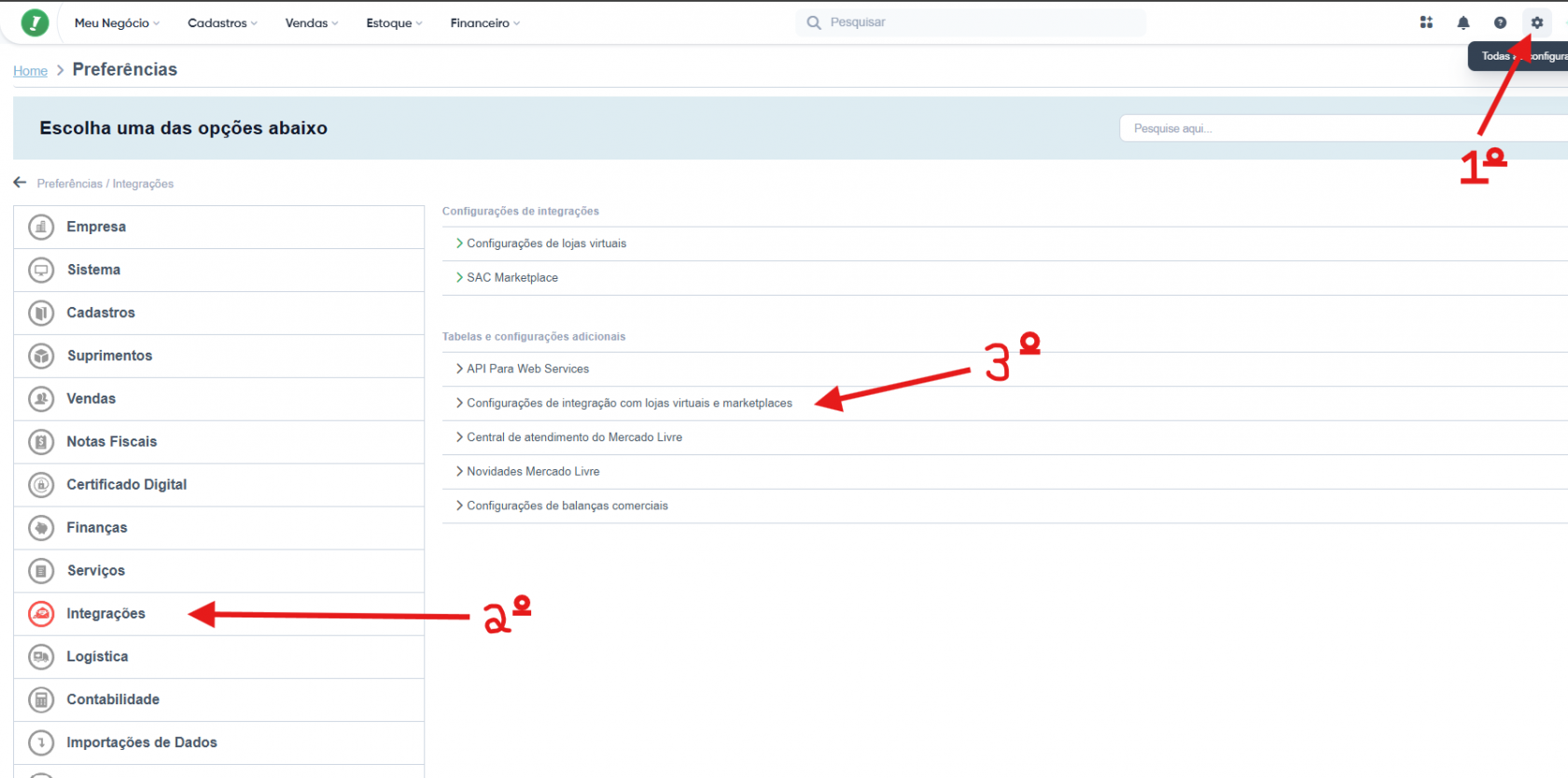Open the notifications bell icon

click(x=1463, y=22)
